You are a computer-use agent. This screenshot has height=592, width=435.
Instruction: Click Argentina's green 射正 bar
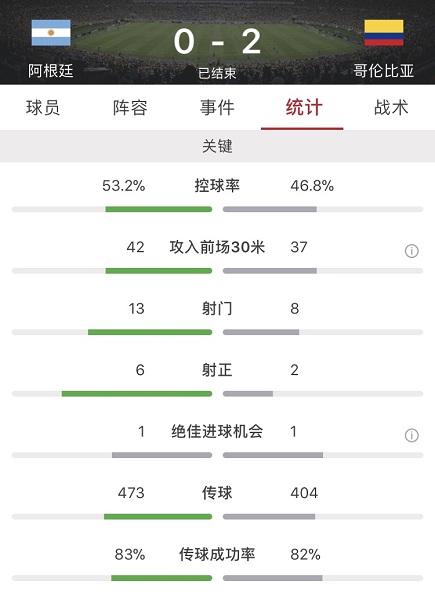(137, 394)
